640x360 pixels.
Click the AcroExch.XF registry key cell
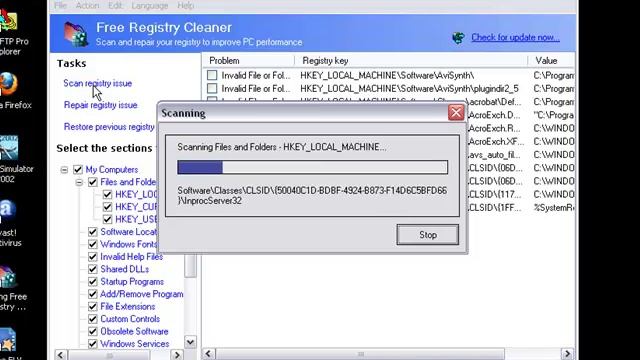click(x=496, y=141)
